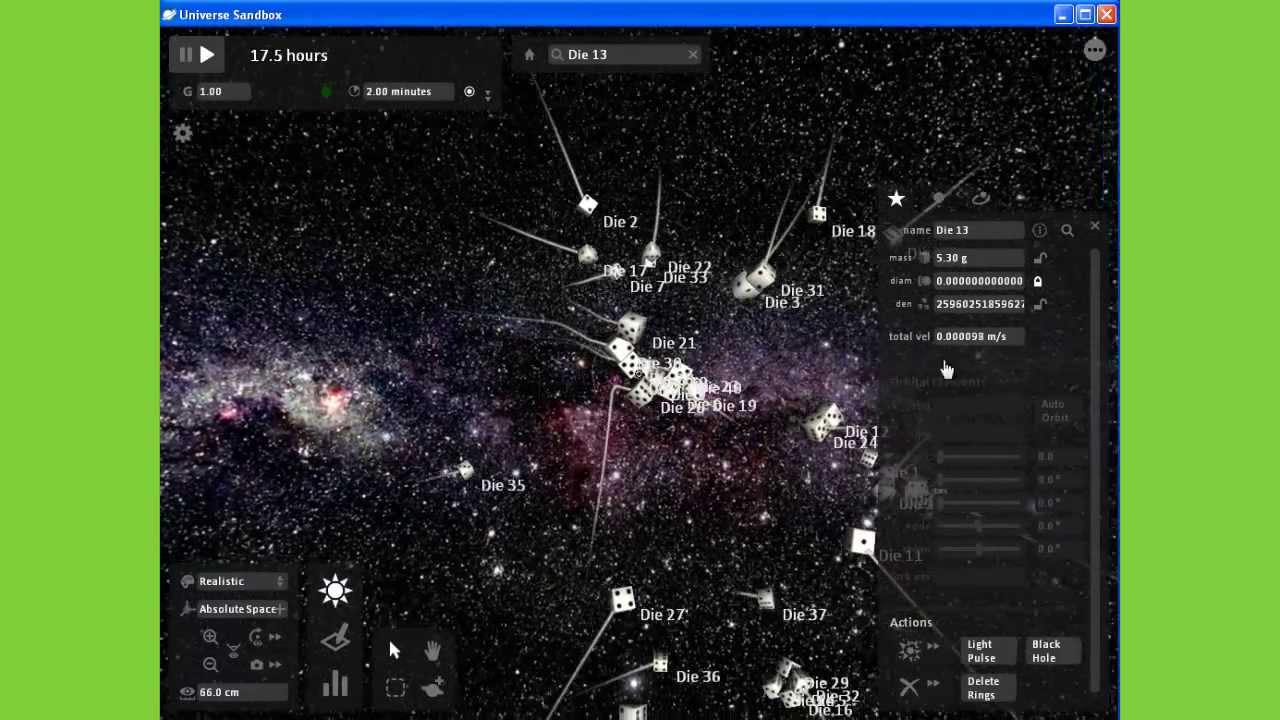Click the explode burst action icon
This screenshot has width=1280, height=720.
click(909, 651)
